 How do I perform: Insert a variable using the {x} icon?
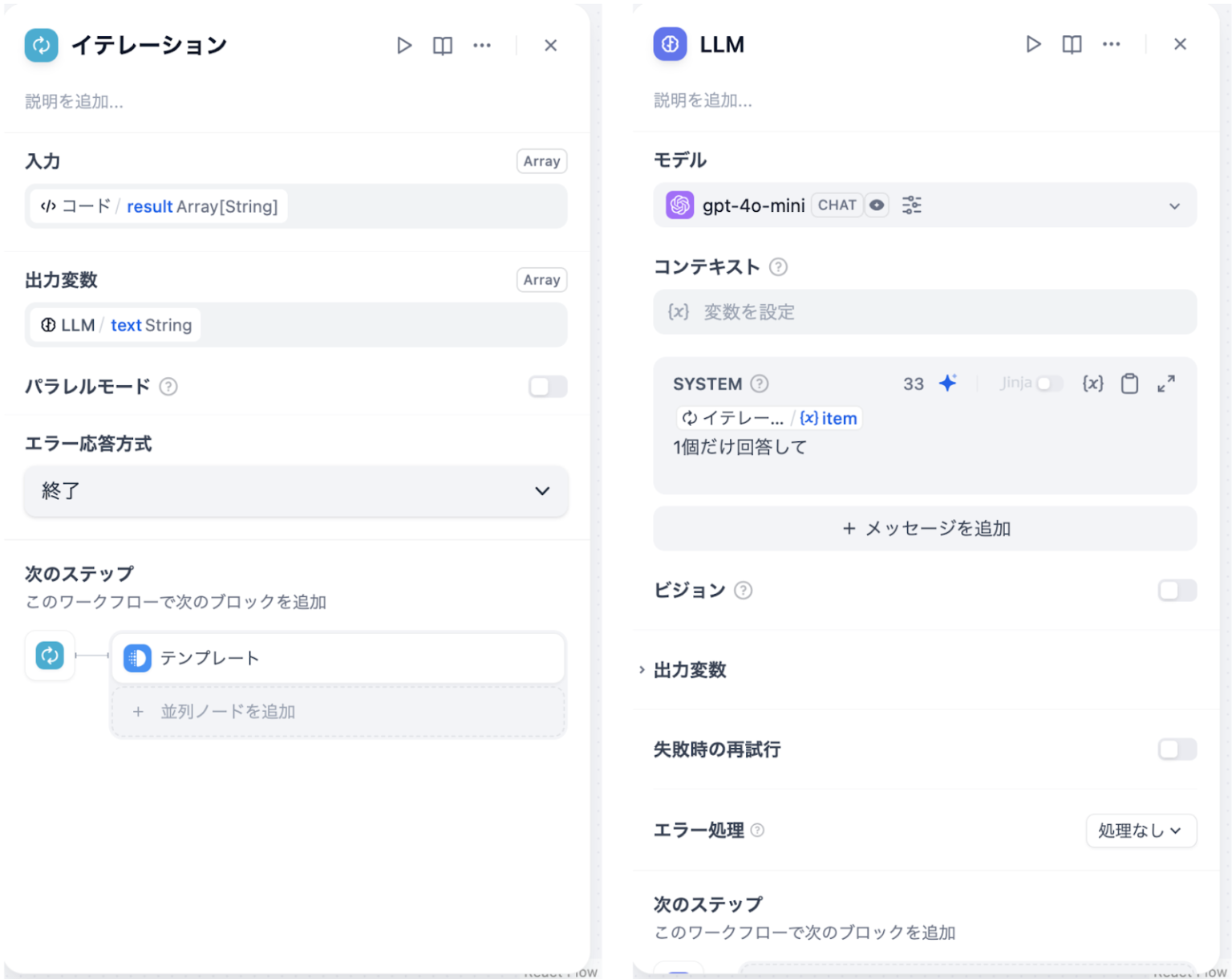(x=1092, y=384)
